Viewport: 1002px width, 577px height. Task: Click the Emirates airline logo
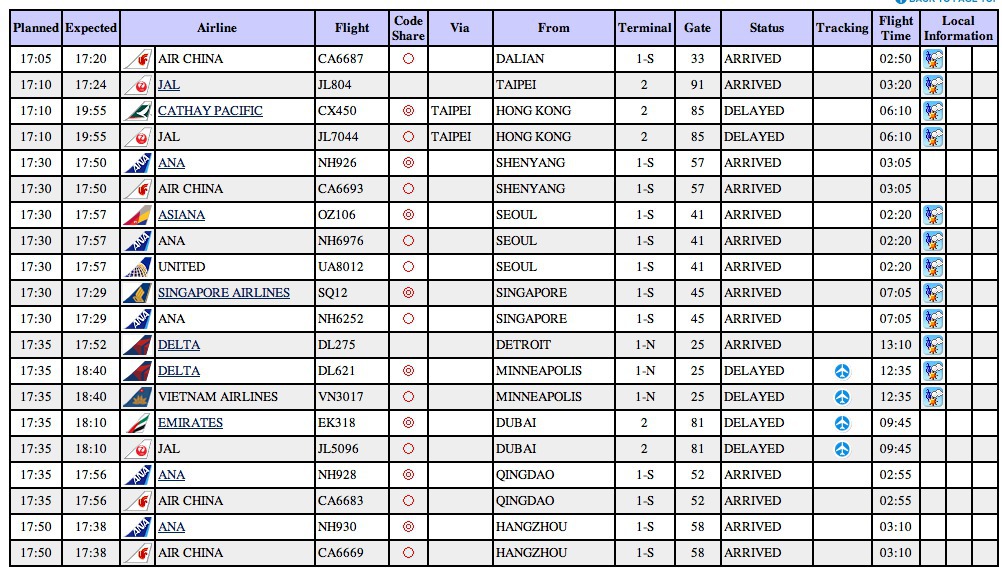click(x=137, y=423)
